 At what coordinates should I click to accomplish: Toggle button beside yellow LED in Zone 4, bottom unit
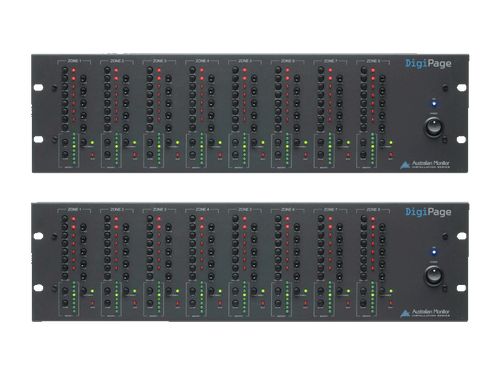tap(211, 291)
